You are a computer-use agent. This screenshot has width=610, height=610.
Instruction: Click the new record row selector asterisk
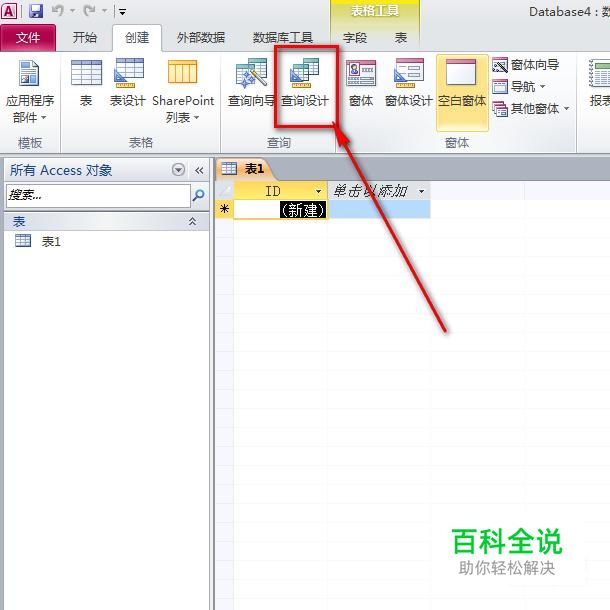[224, 209]
